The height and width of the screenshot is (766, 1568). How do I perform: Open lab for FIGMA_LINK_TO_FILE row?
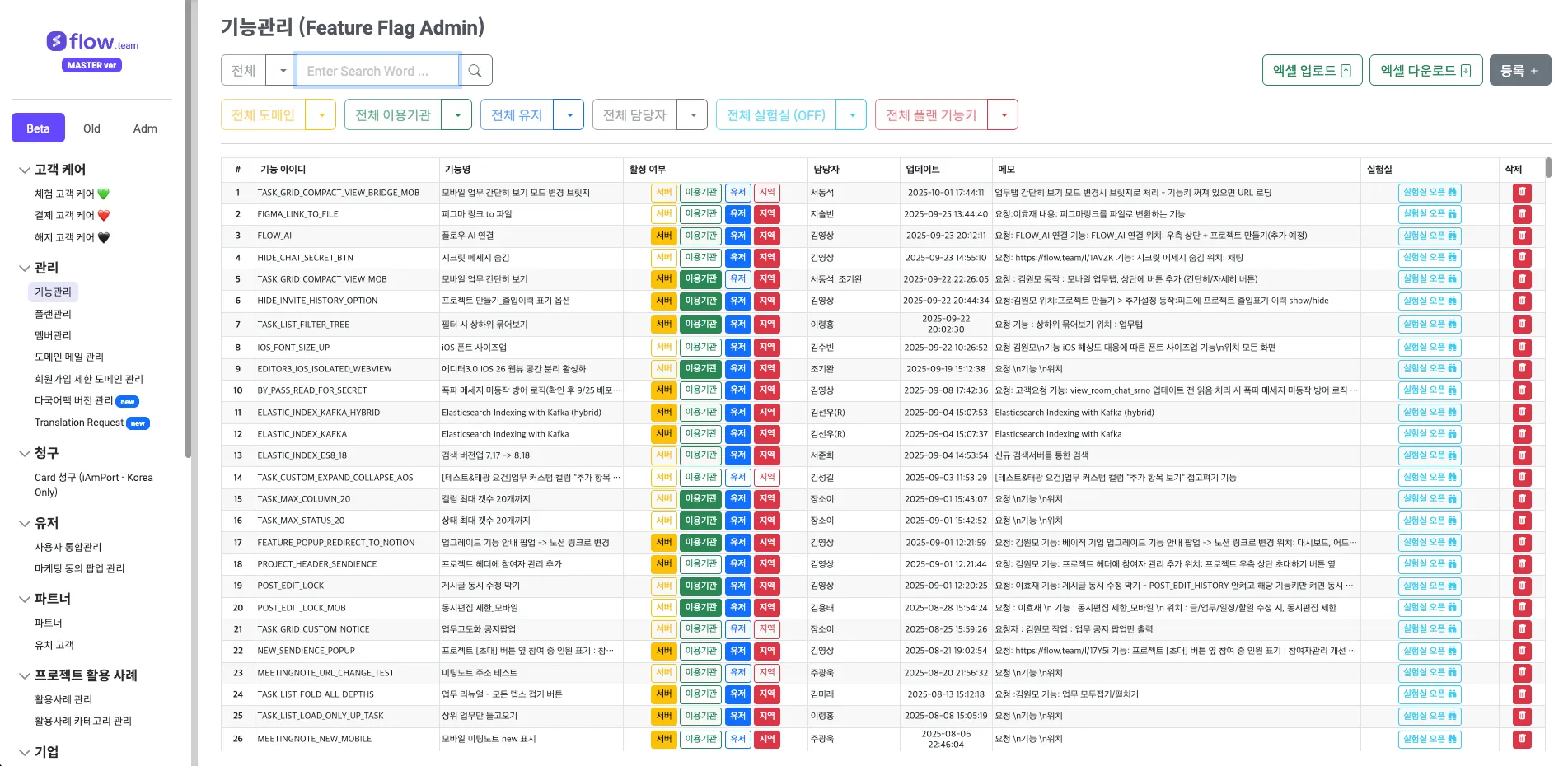coord(1430,214)
